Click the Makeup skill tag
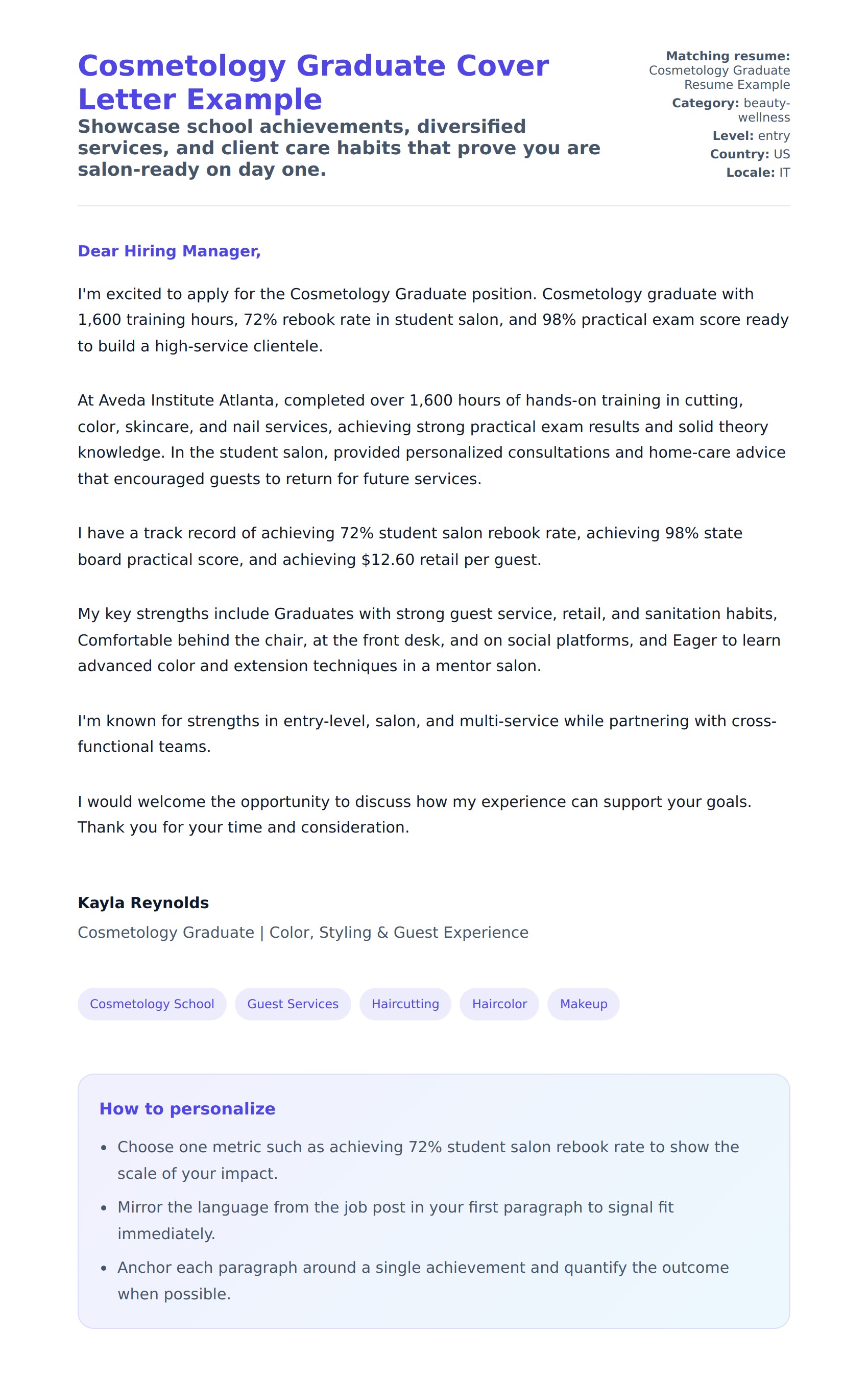Image resolution: width=868 pixels, height=1378 pixels. point(583,1004)
